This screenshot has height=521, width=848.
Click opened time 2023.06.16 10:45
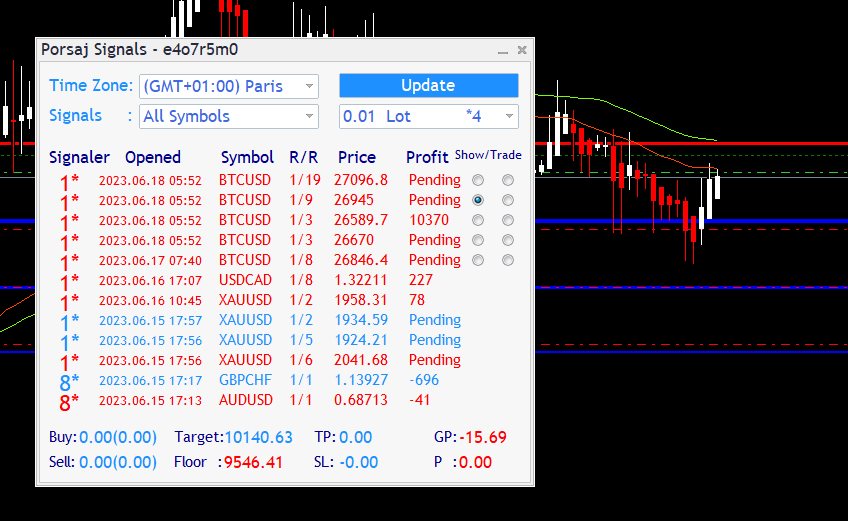point(150,301)
